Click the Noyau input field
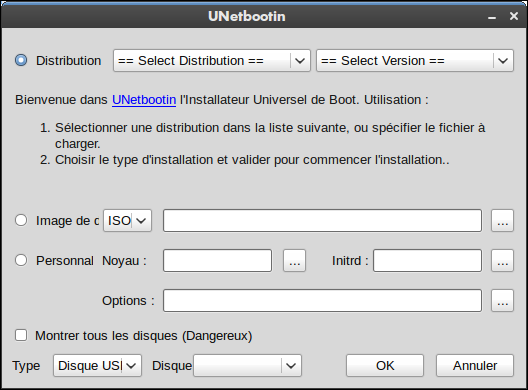This screenshot has height=390, width=528. (x=217, y=260)
